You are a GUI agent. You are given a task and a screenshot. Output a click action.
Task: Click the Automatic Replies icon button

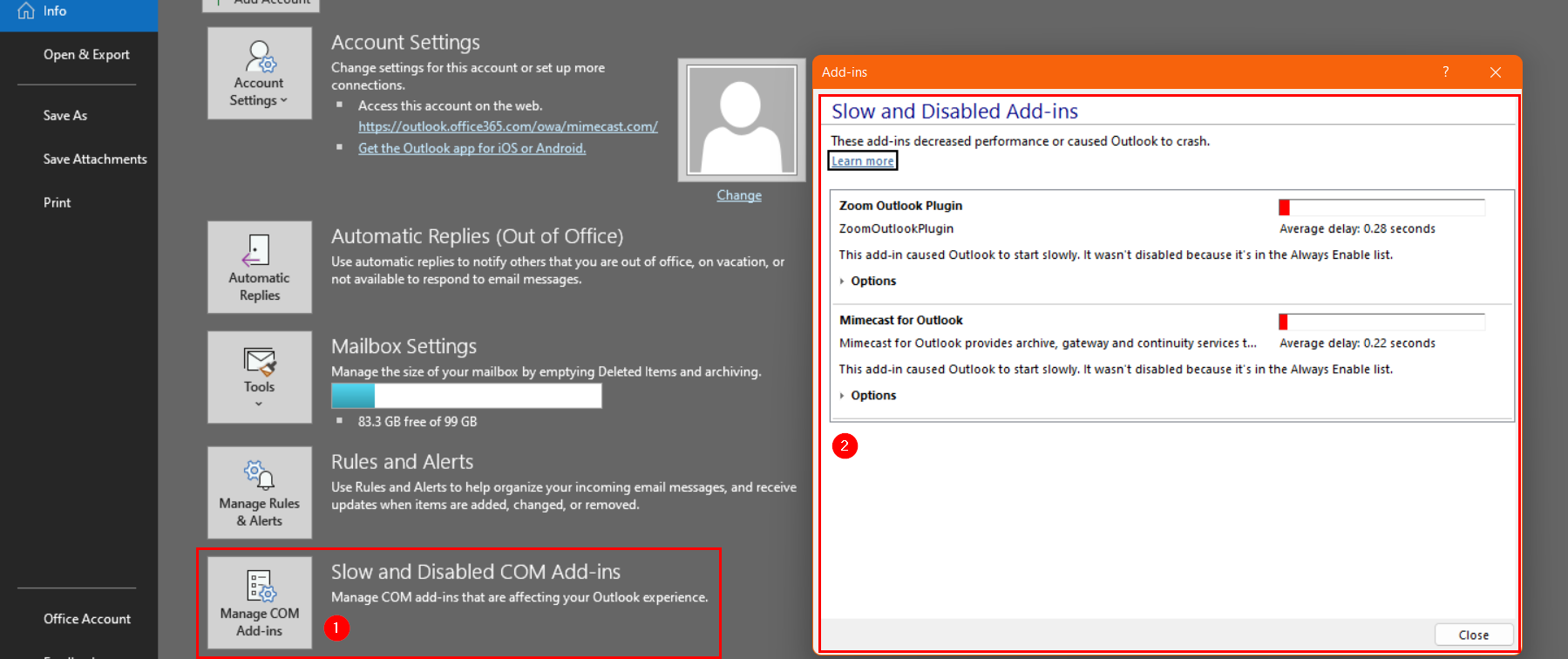pos(259,268)
